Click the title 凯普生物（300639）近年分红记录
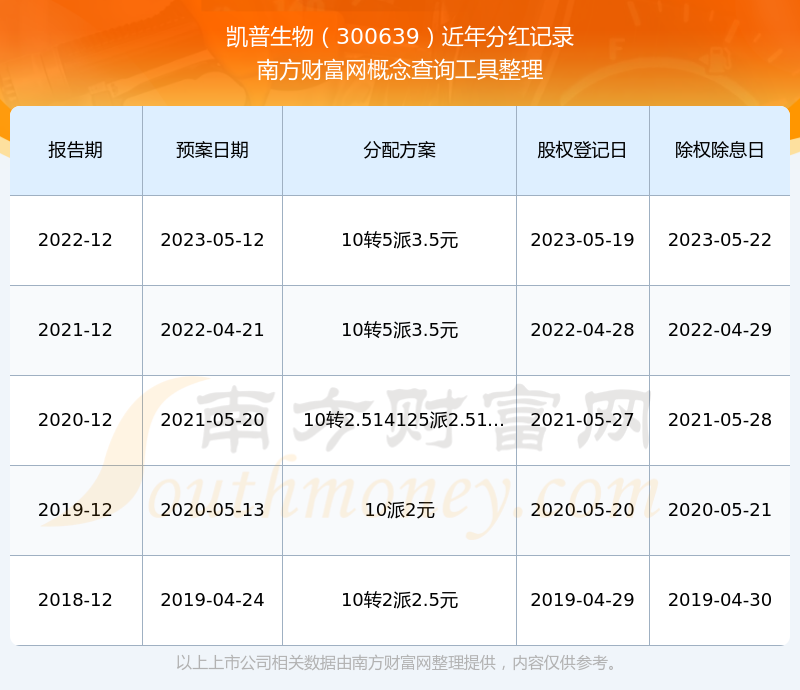This screenshot has height=690, width=800. 400,37
